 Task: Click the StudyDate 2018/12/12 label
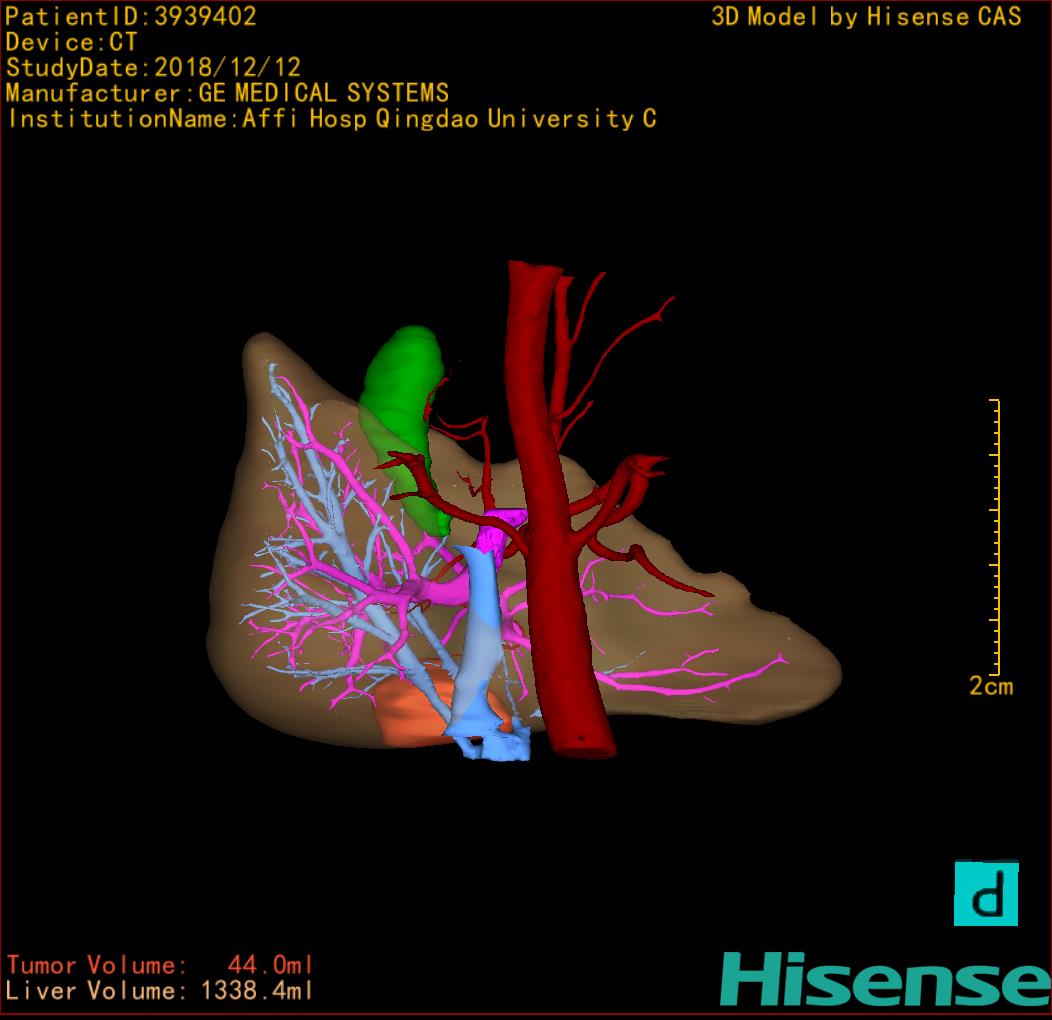(153, 68)
